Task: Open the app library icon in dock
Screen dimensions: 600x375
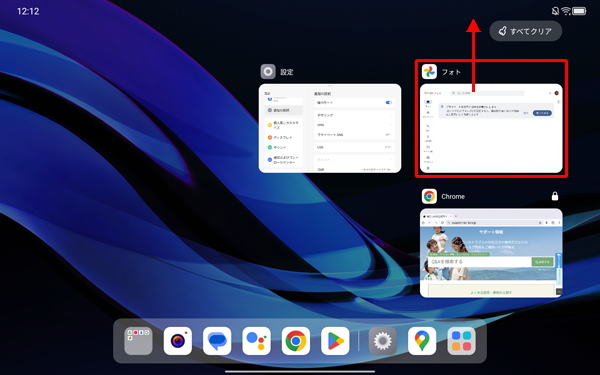Action: click(x=461, y=341)
